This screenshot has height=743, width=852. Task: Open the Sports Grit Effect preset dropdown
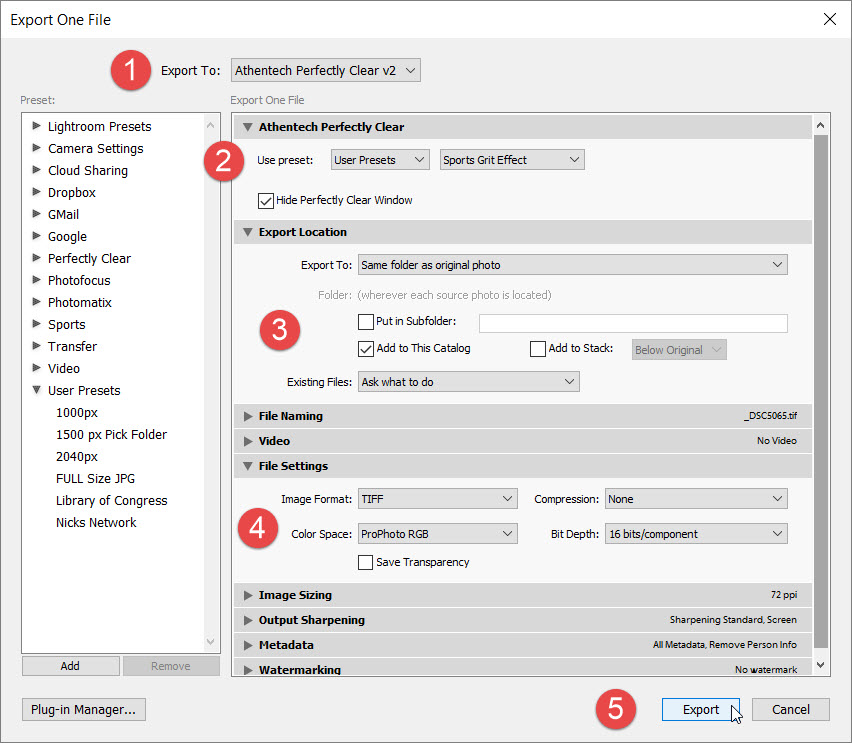pos(512,160)
